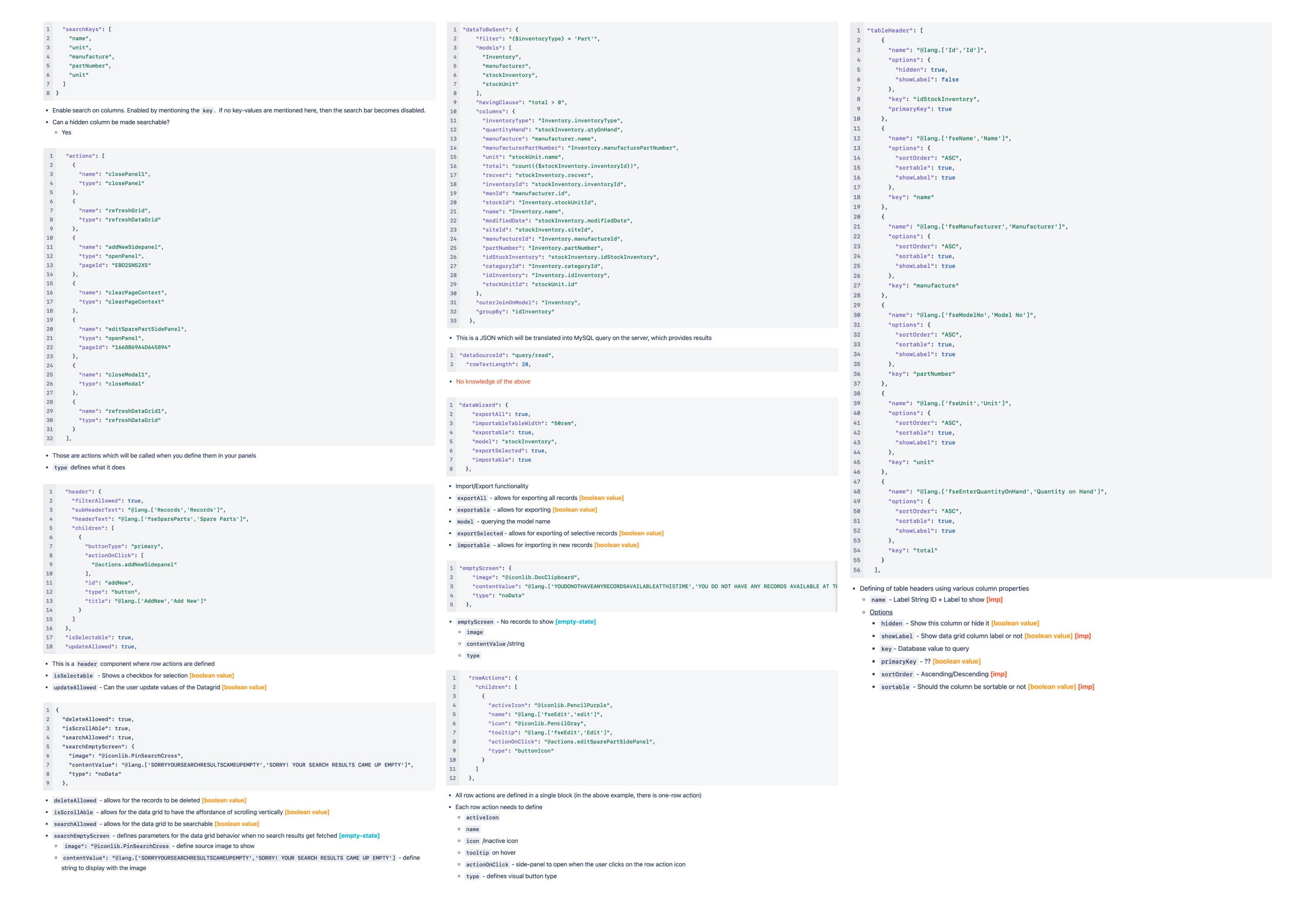Click the isScrollAble inline code token
This screenshot has width=1316, height=904.
73,812
